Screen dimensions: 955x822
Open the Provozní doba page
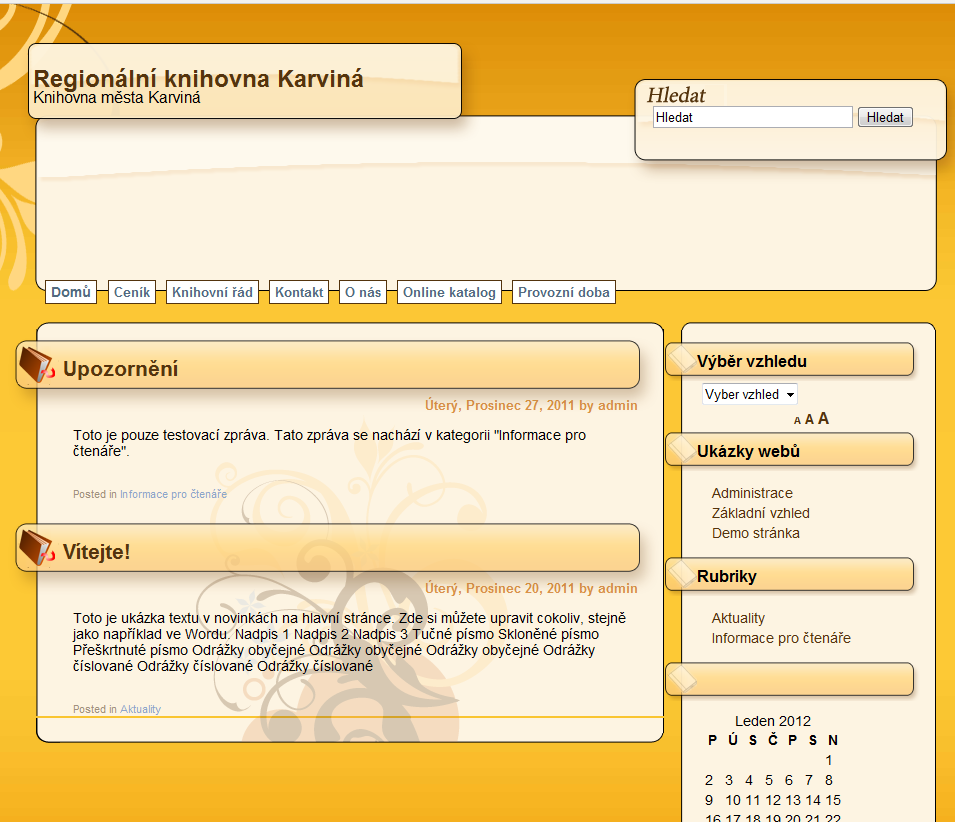coord(563,292)
